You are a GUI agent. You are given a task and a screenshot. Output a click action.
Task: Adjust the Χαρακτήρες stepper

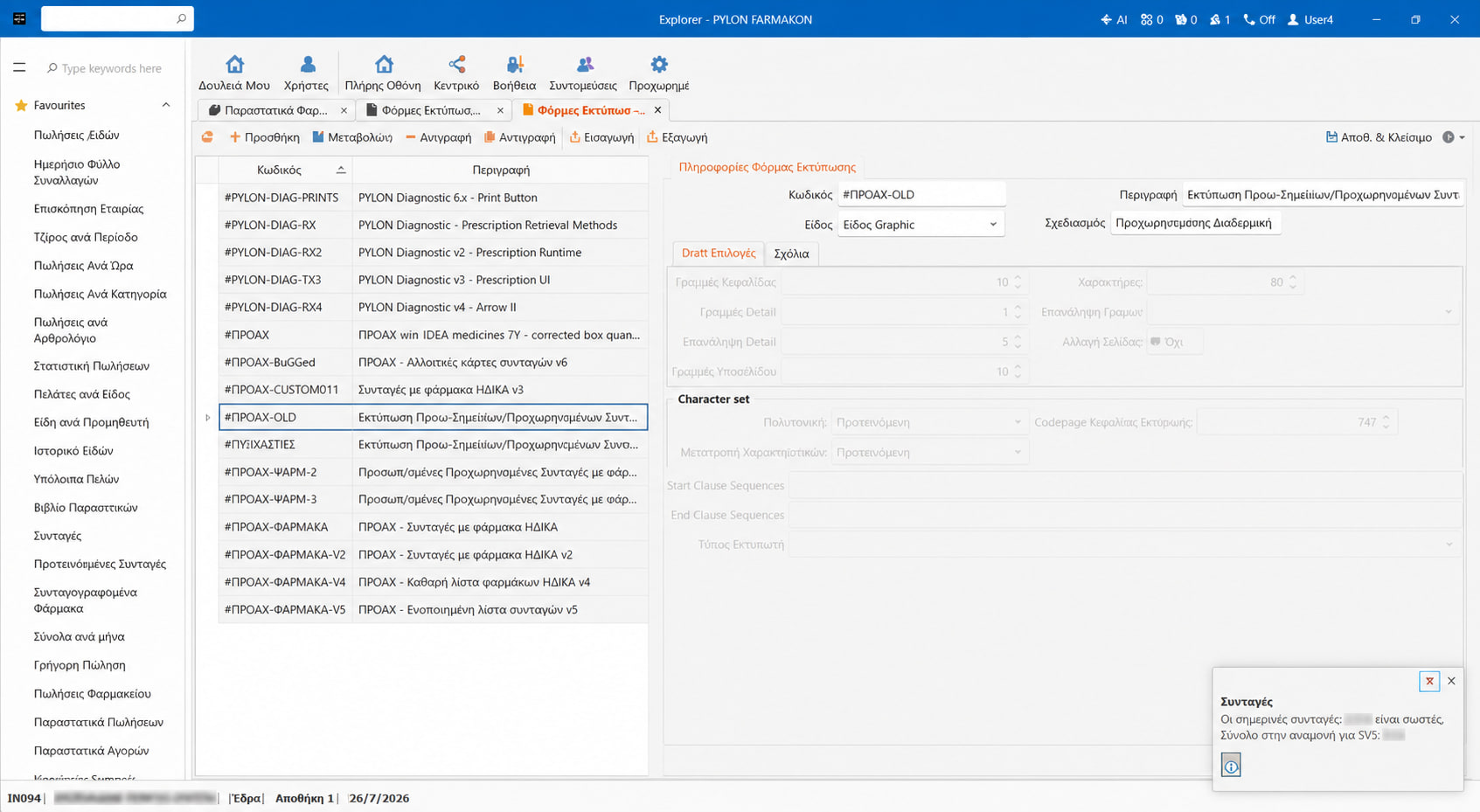[x=1292, y=282]
